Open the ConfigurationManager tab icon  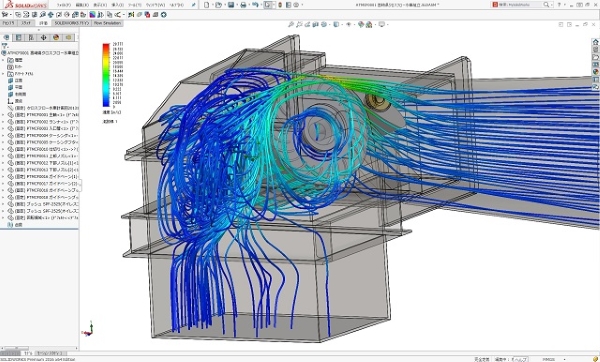pos(31,38)
